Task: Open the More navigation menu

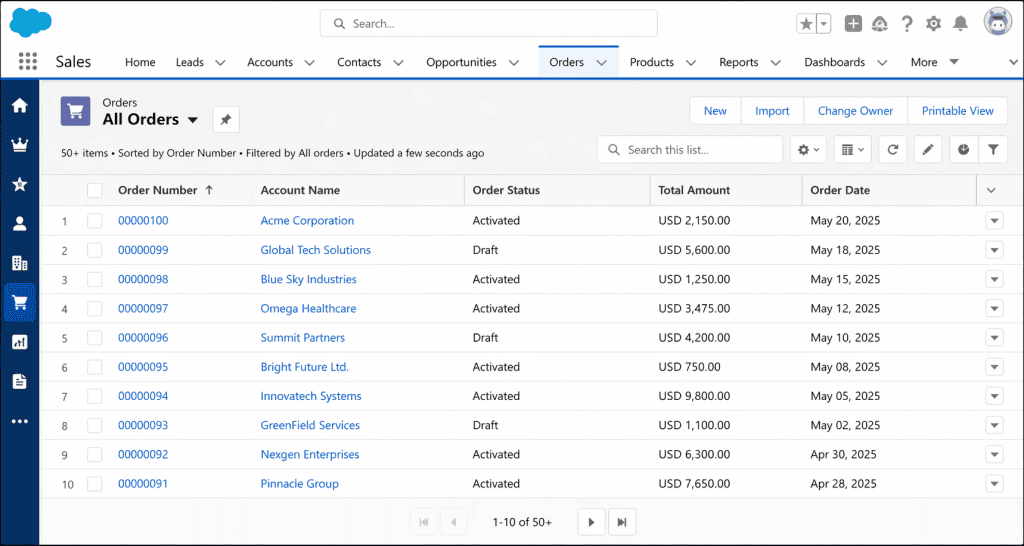Action: (x=935, y=62)
